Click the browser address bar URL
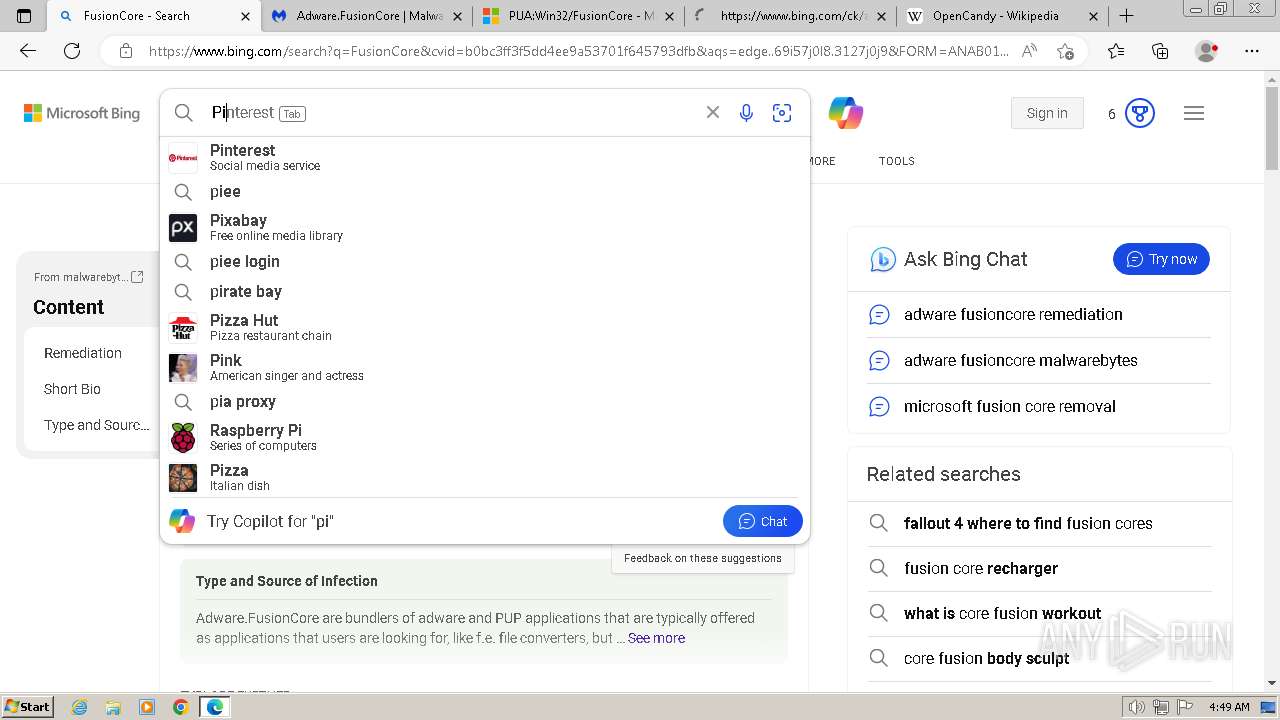1280x720 pixels. point(578,51)
